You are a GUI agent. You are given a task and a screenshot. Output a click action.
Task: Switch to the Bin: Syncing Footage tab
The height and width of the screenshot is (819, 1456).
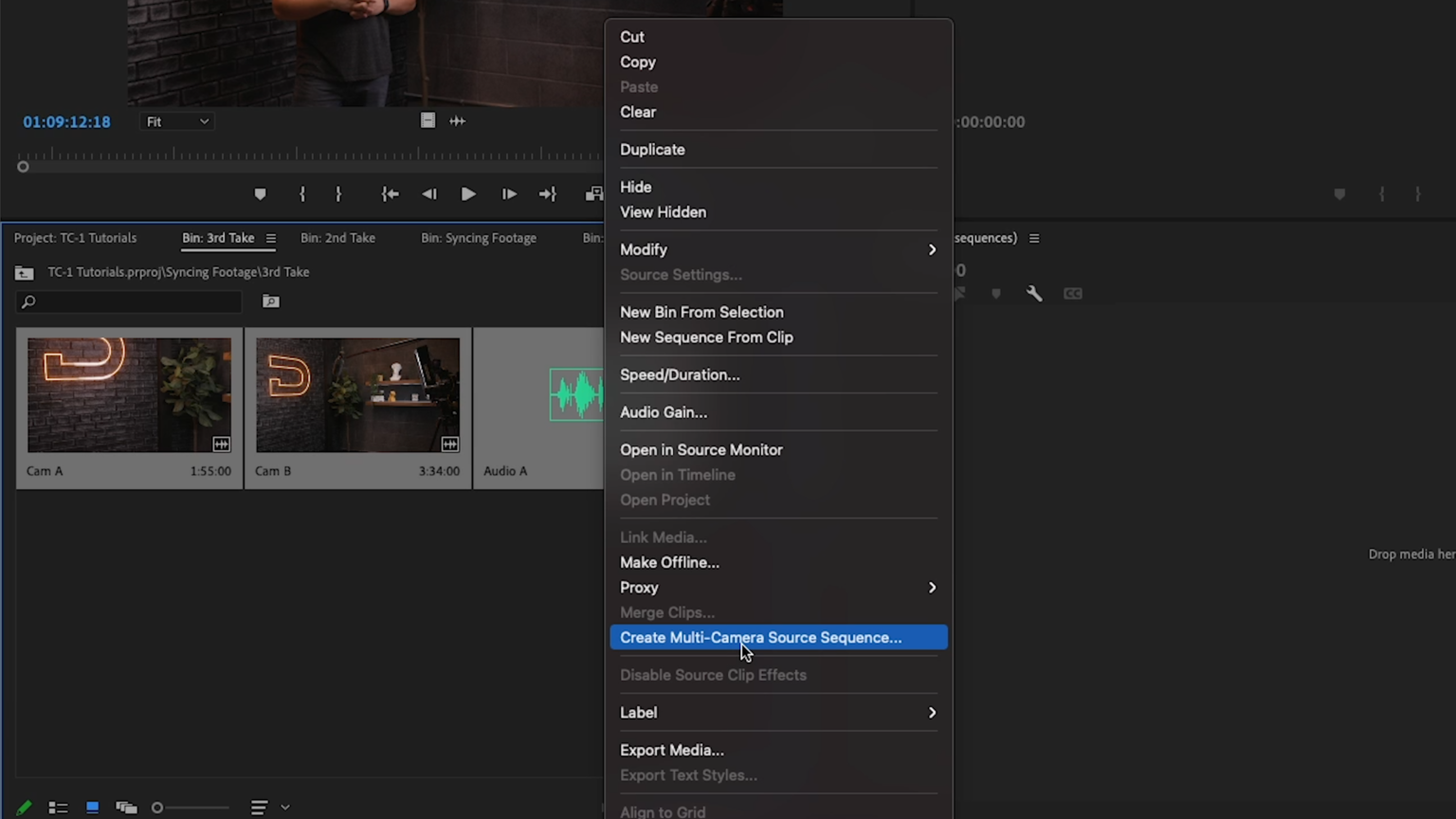pos(478,238)
